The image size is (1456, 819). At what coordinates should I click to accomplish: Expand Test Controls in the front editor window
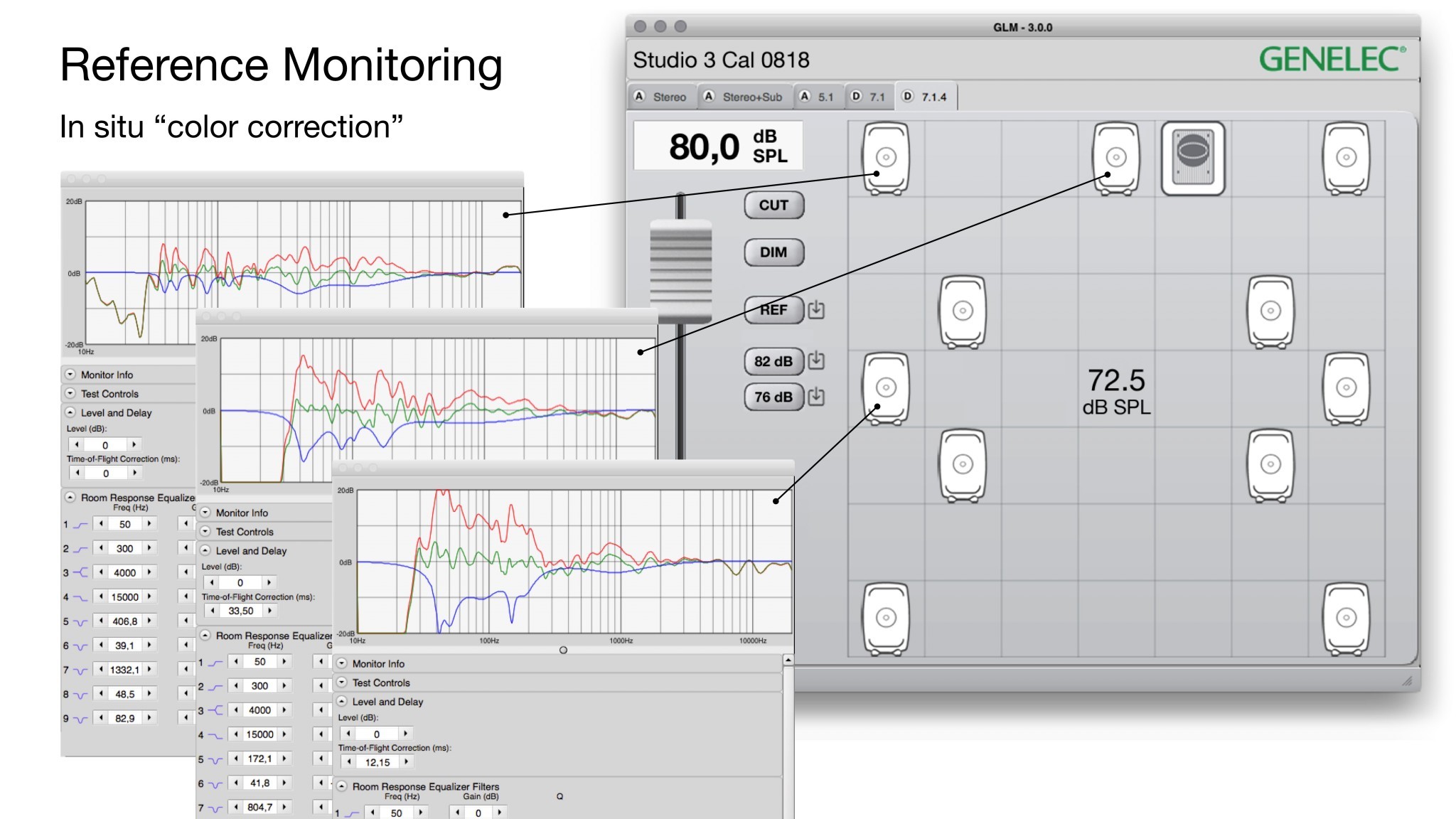pos(342,682)
